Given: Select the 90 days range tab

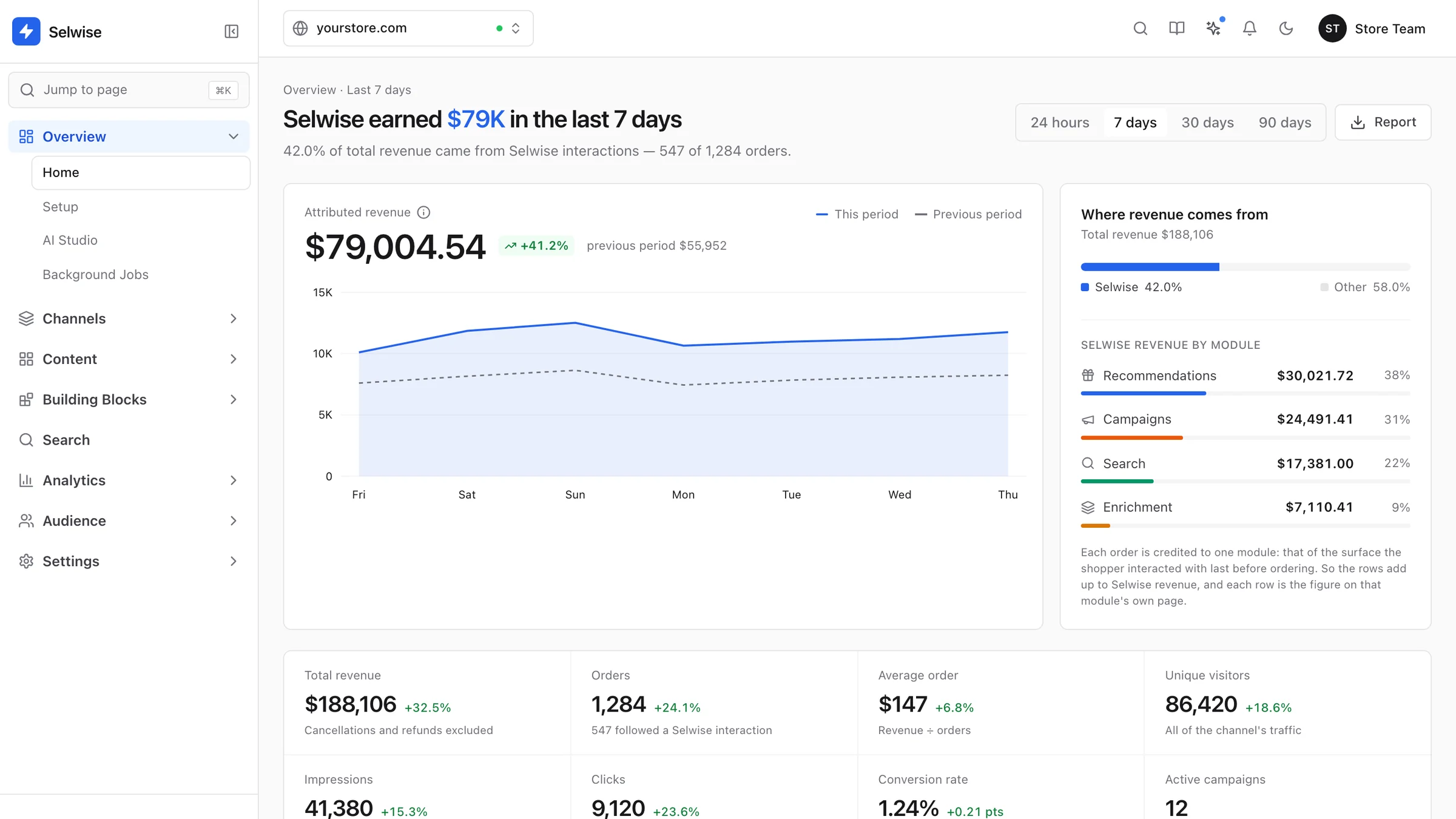Looking at the screenshot, I should [1285, 123].
